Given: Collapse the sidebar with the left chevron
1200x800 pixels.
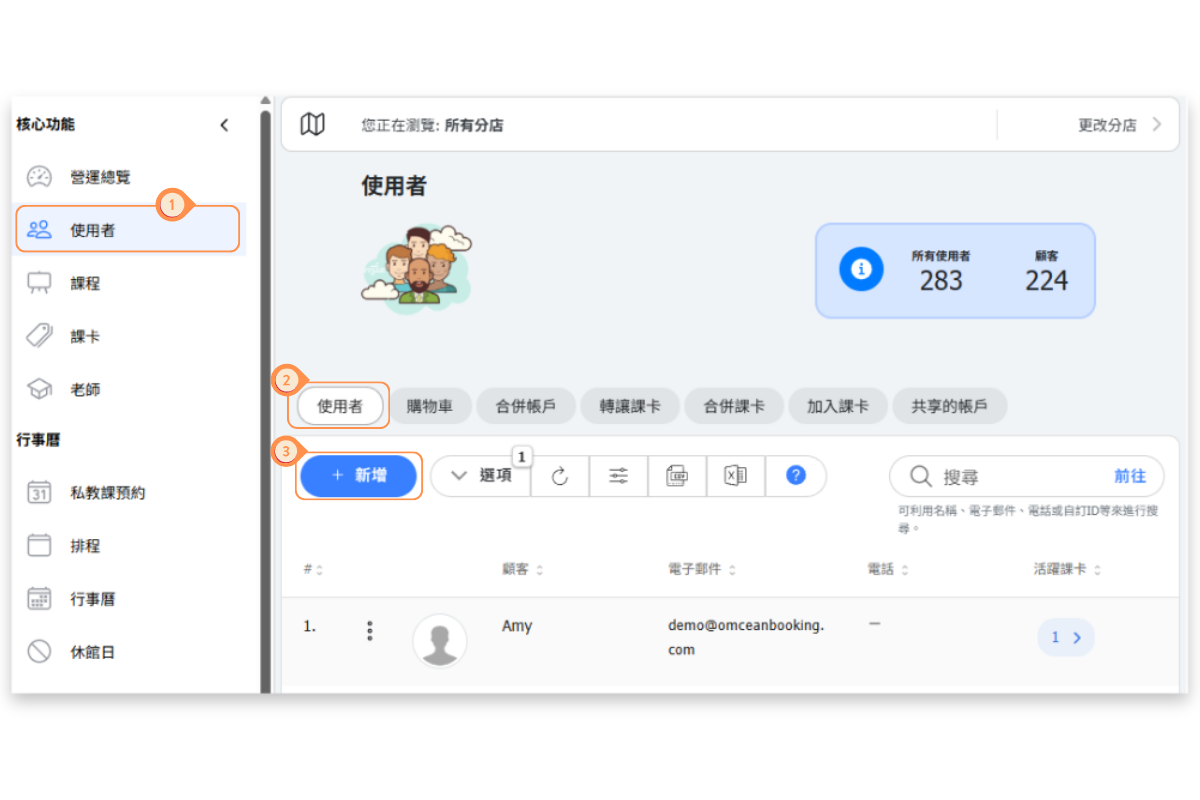Looking at the screenshot, I should coord(224,125).
